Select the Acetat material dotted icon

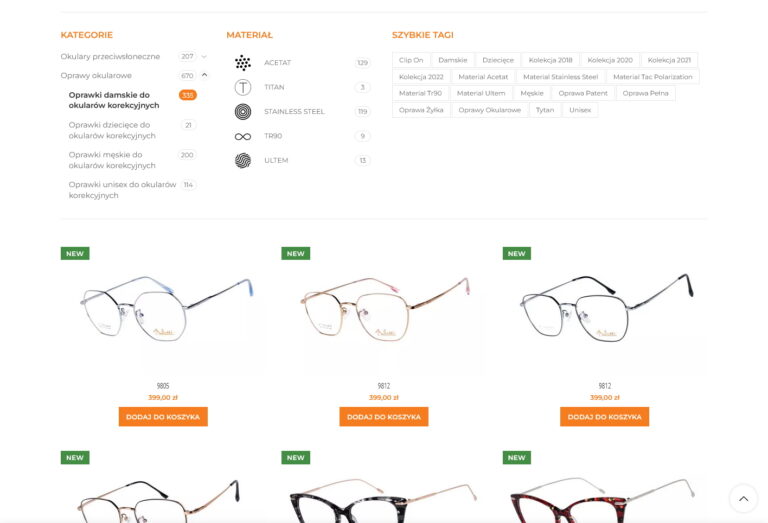243,63
